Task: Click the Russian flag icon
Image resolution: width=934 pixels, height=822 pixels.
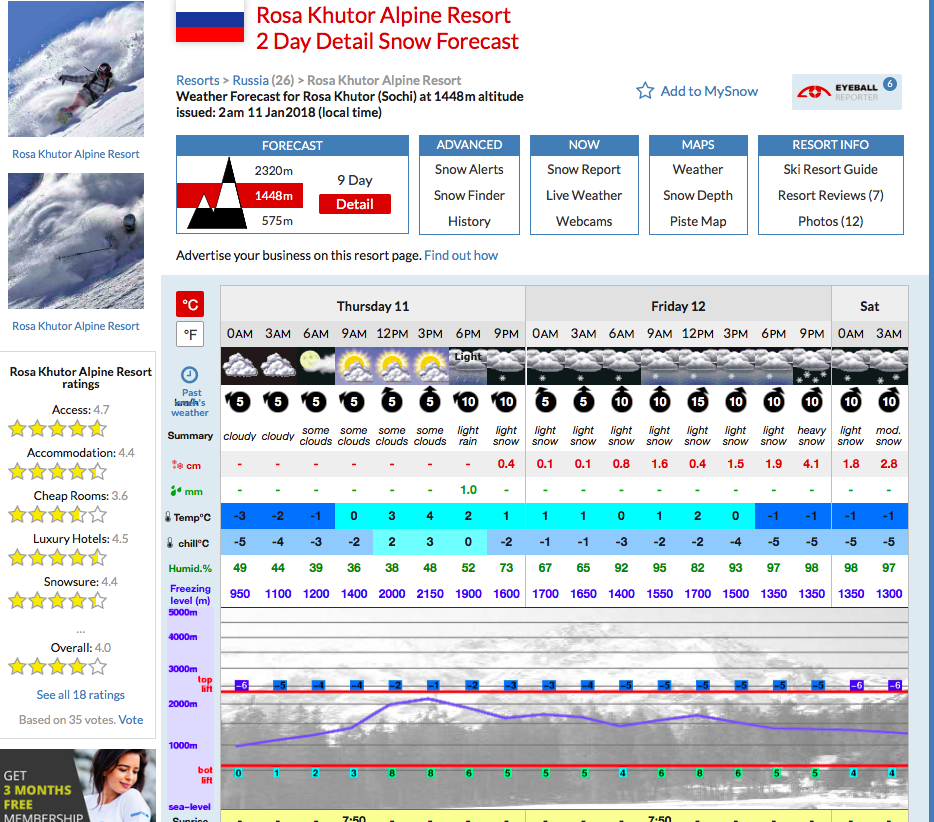Action: pos(210,21)
